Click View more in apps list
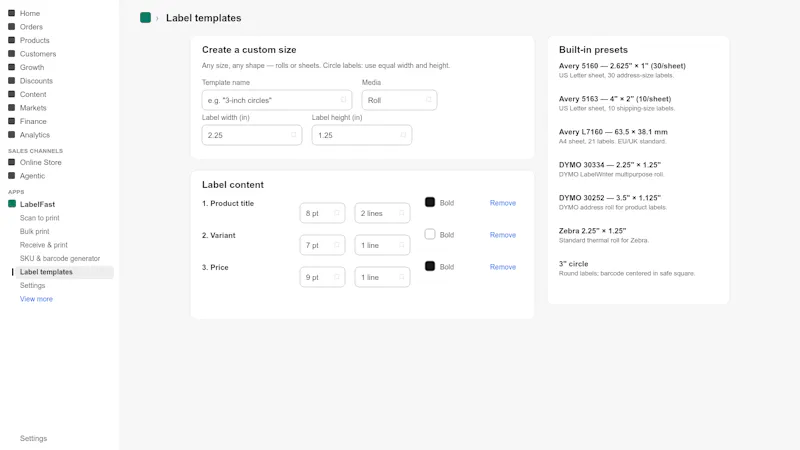The width and height of the screenshot is (800, 450). 36,299
